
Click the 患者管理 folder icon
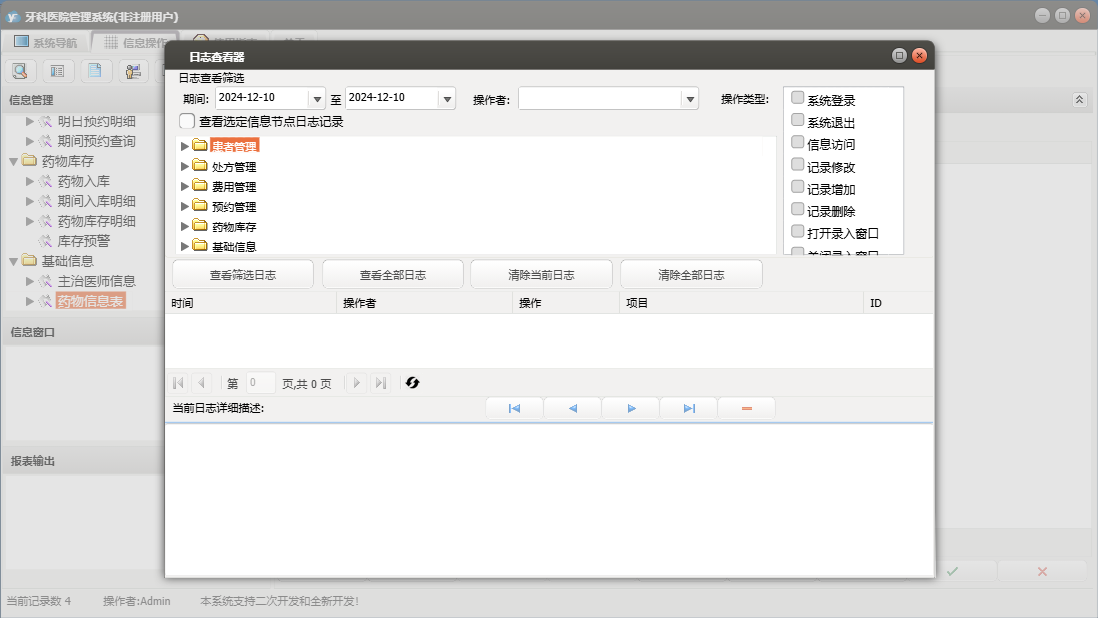[200, 146]
